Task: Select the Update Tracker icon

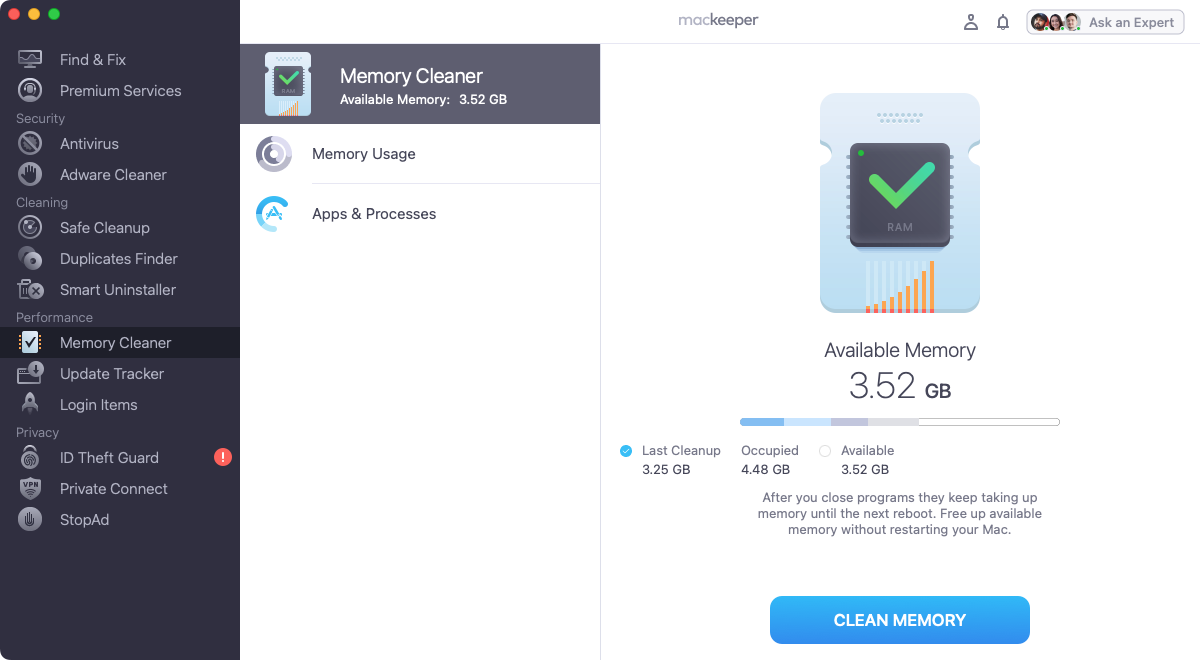Action: (31, 373)
